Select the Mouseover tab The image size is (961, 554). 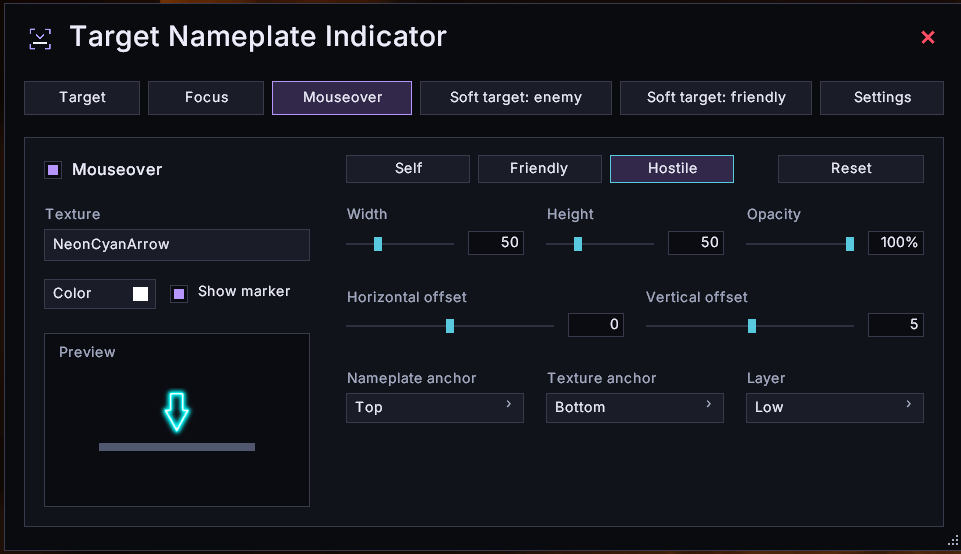(x=342, y=97)
